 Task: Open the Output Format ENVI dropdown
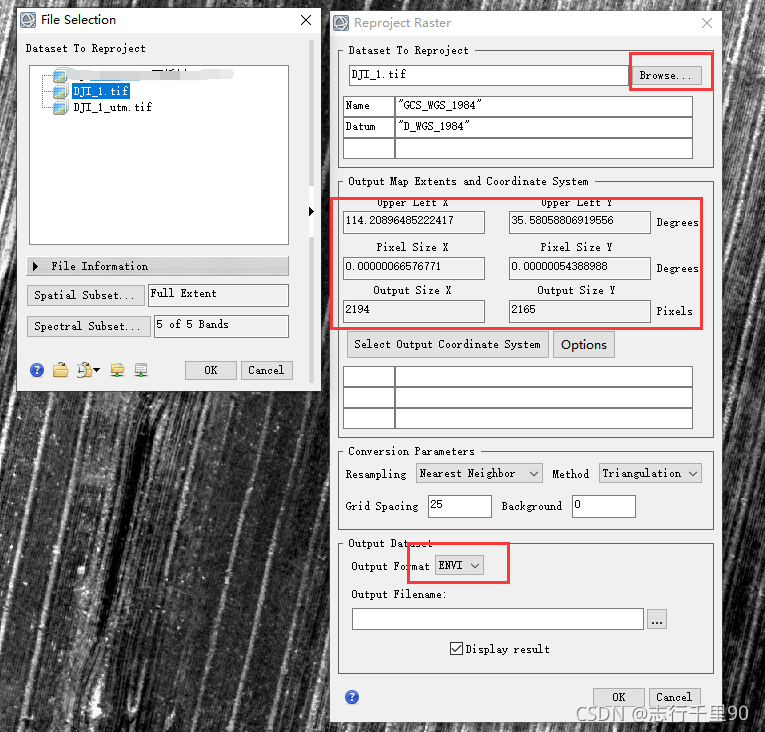(x=460, y=566)
